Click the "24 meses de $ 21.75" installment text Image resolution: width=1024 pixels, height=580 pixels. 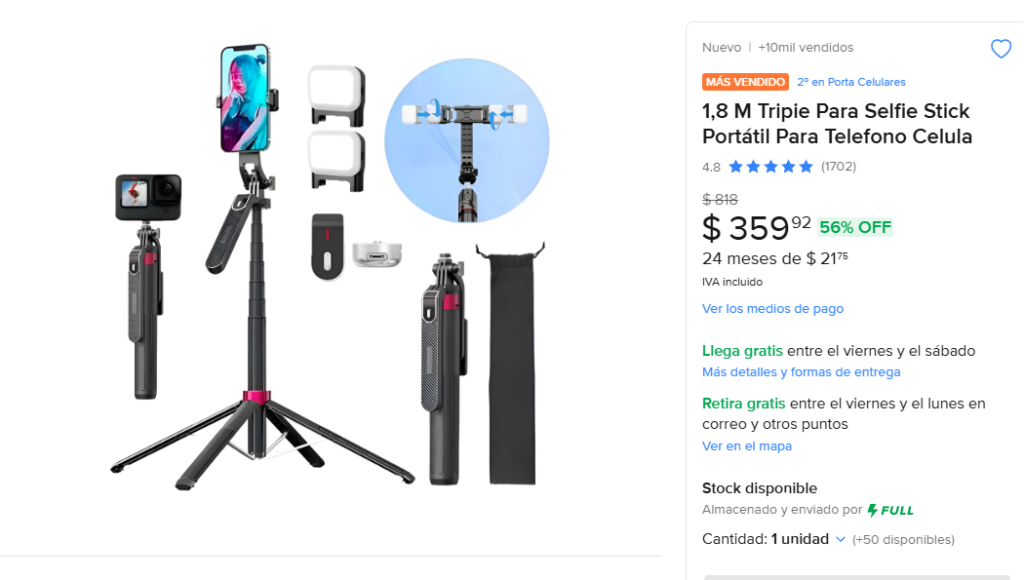[774, 259]
